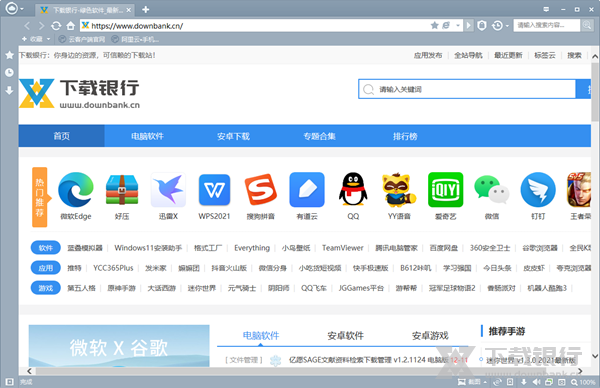Open the YCC365Plus app link

[x=113, y=268]
